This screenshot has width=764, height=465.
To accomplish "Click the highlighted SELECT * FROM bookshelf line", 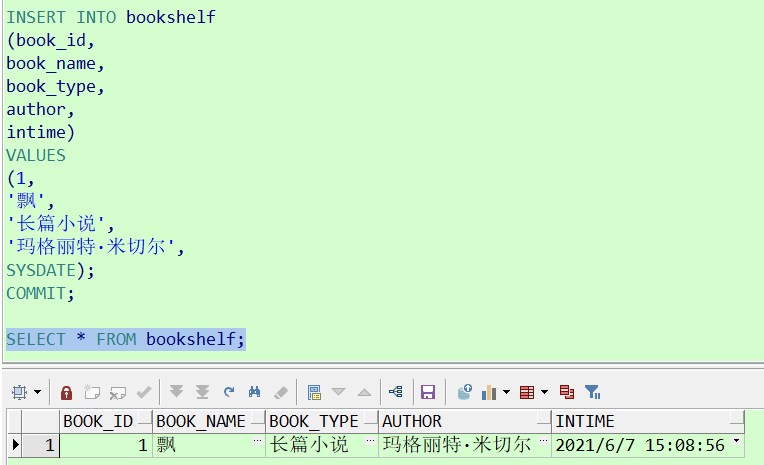I will tap(126, 339).
